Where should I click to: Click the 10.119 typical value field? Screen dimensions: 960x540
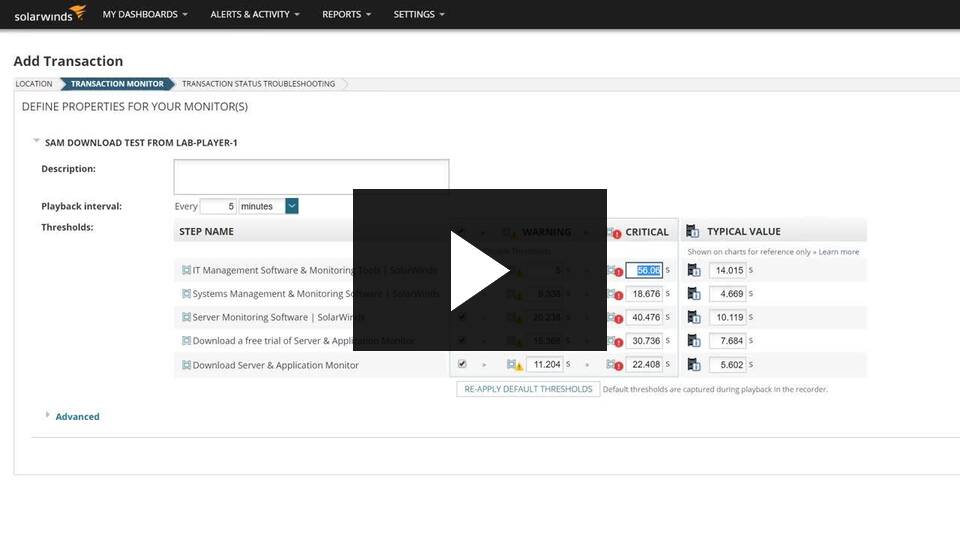click(x=727, y=317)
